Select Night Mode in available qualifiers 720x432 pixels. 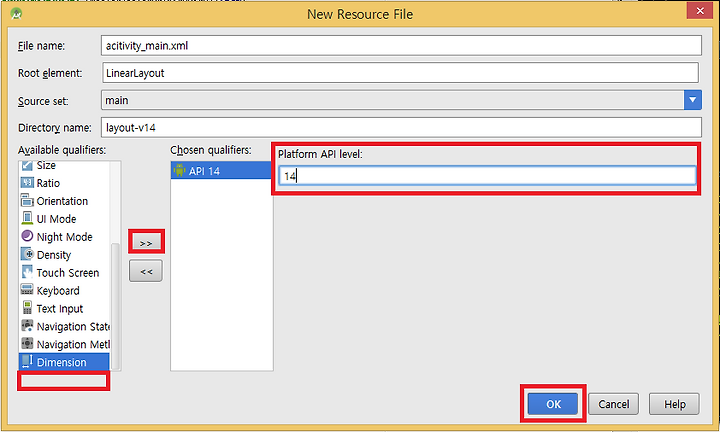[x=64, y=236]
